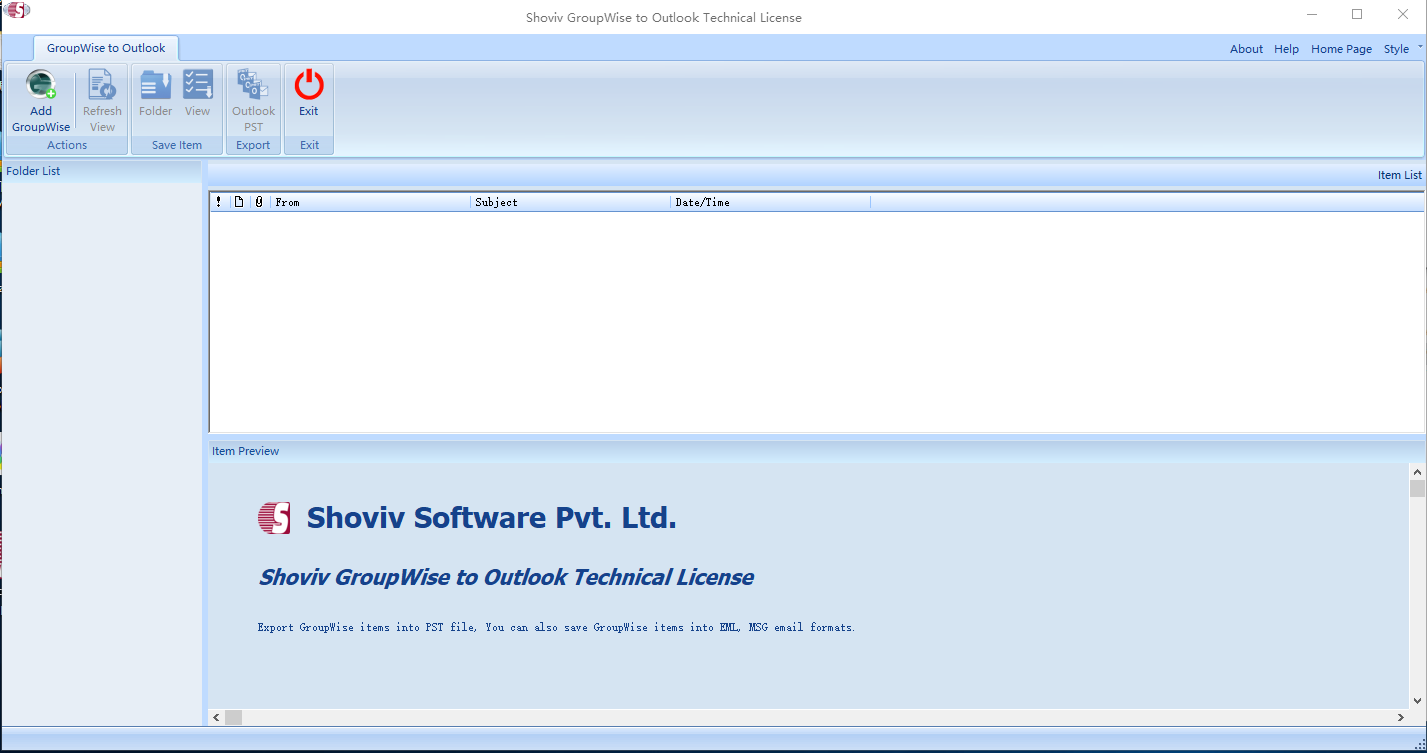
Task: Click the preview pane scroll-down arrow
Action: pyautogui.click(x=1417, y=700)
